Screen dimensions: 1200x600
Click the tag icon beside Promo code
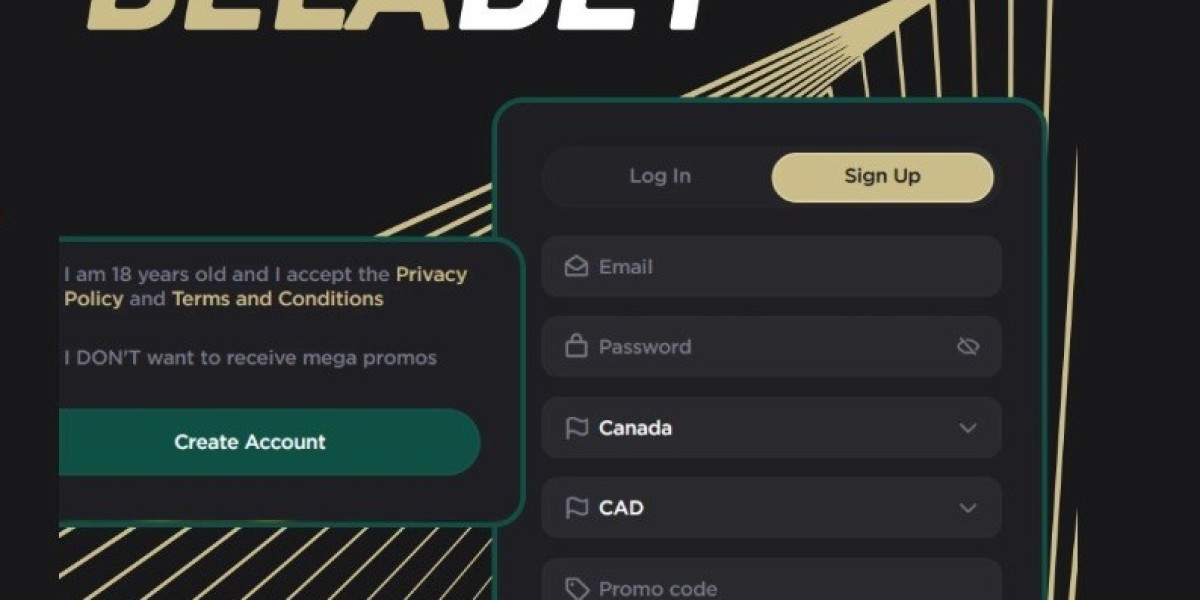tap(577, 588)
